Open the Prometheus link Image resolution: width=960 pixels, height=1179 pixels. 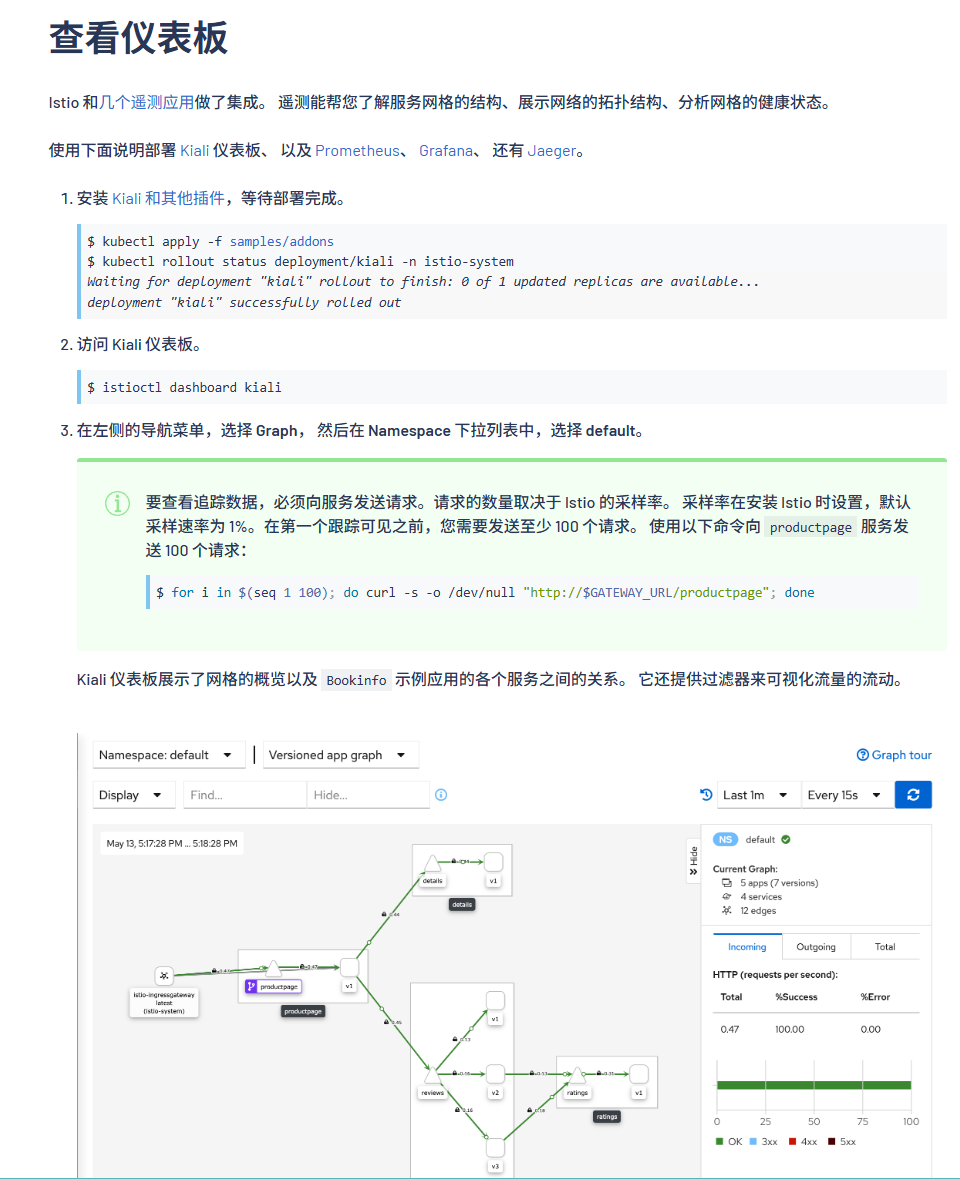357,150
